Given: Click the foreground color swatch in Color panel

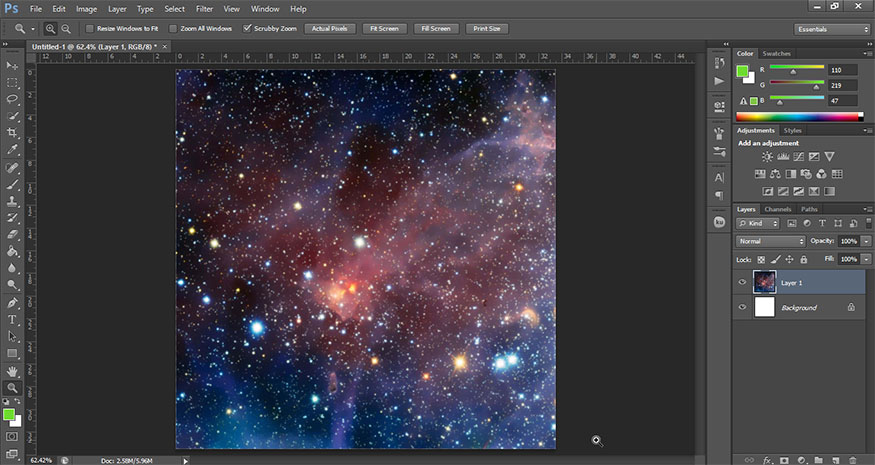Looking at the screenshot, I should [x=742, y=71].
